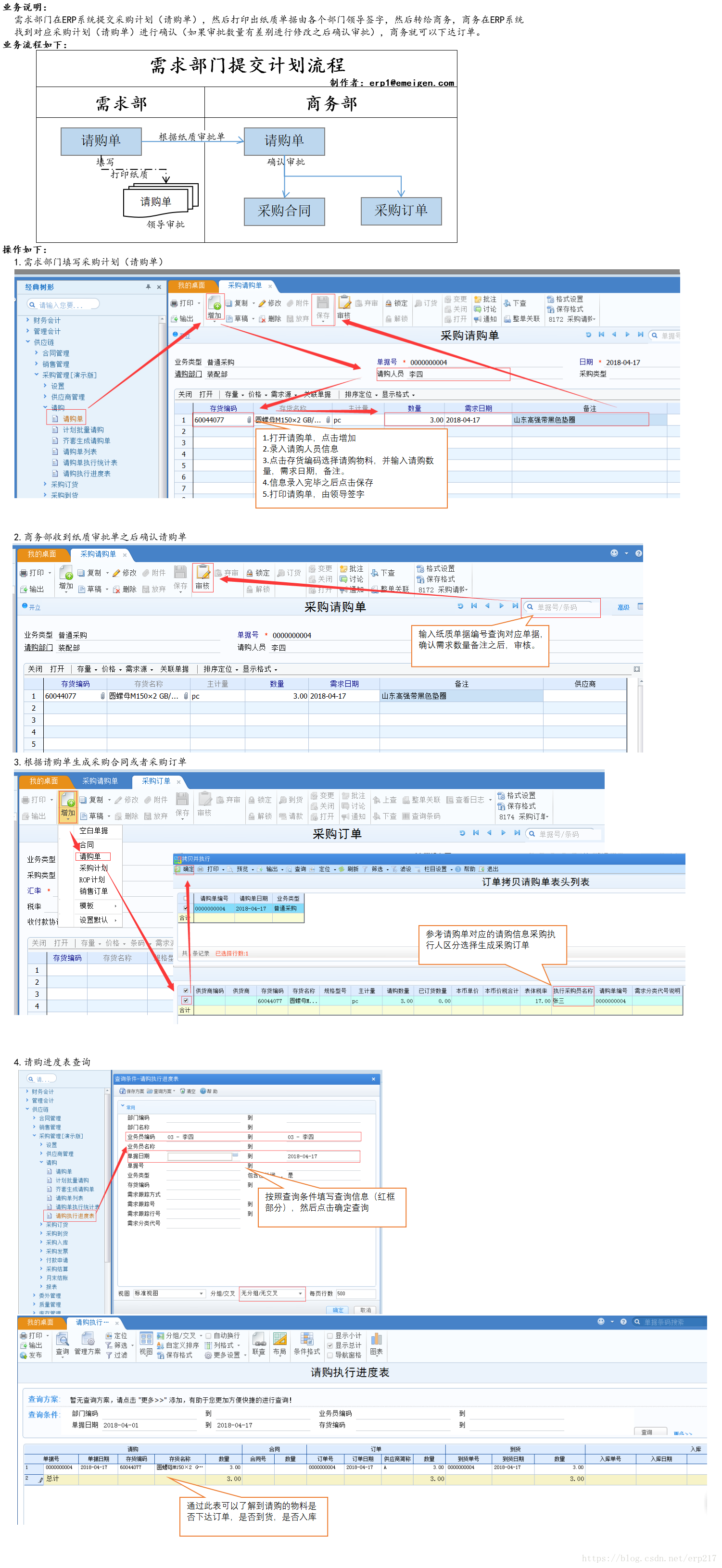
Task: Toggle select-all checkbox beside 供货商编码 header
Action: click(186, 991)
